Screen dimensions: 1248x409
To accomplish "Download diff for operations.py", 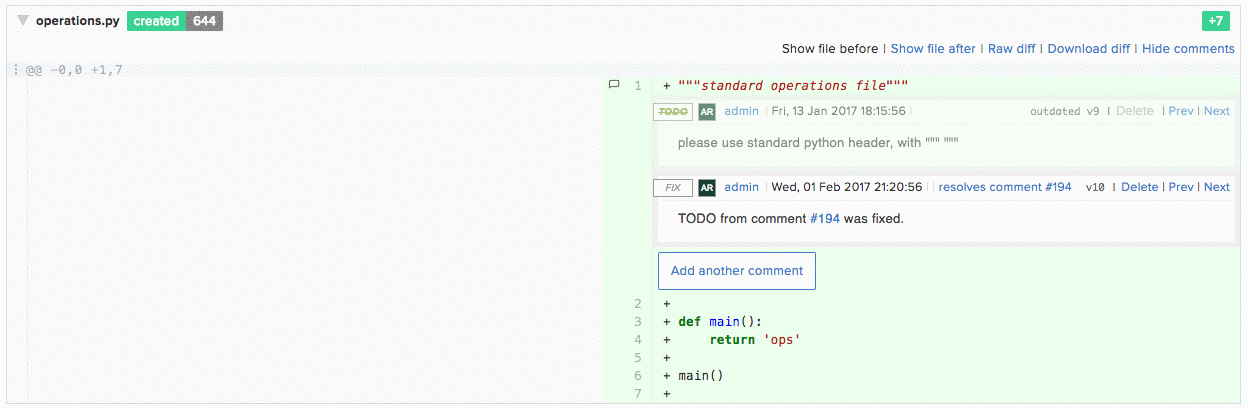I will coord(1088,48).
